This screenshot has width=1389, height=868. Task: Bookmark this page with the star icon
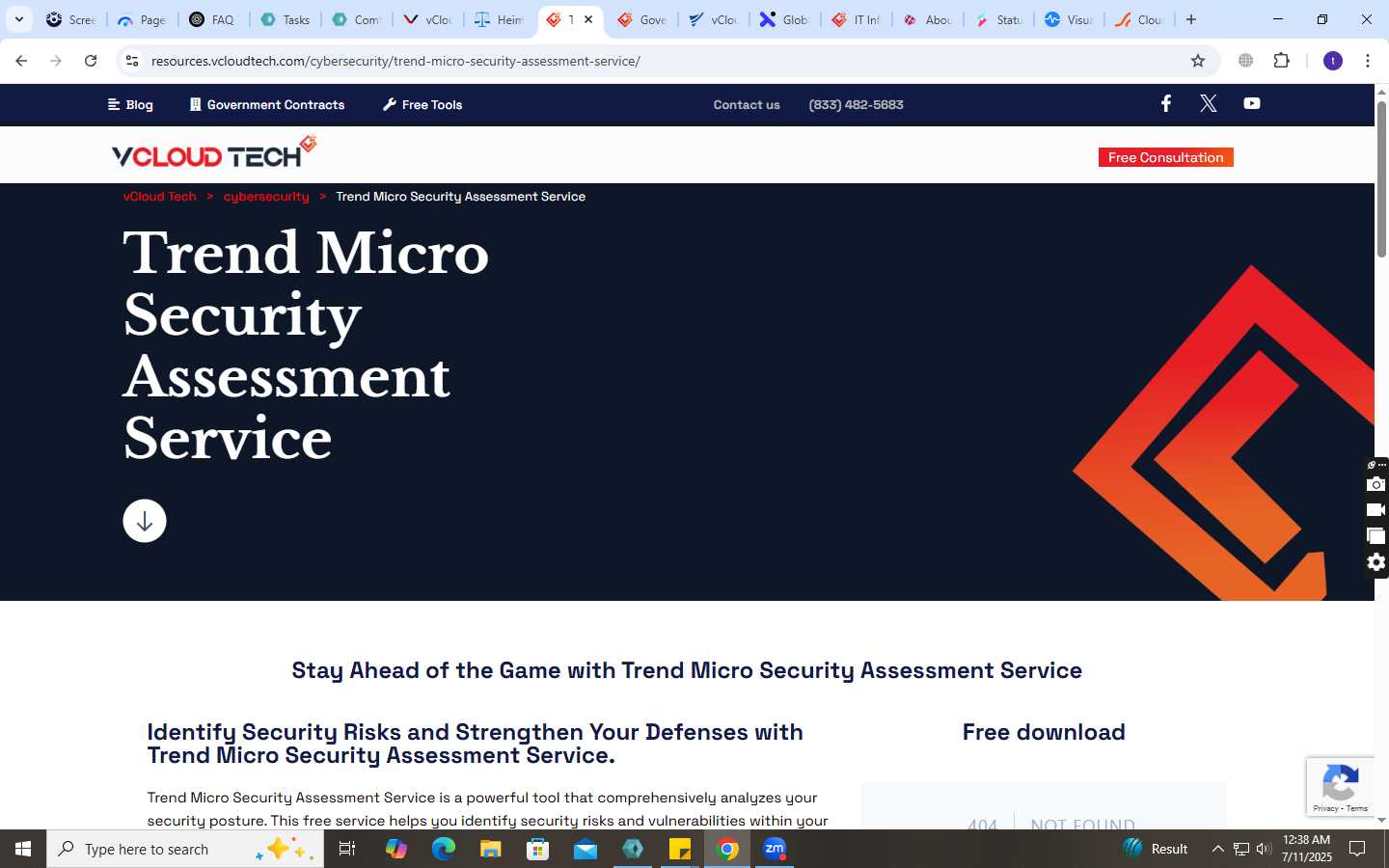tap(1198, 61)
